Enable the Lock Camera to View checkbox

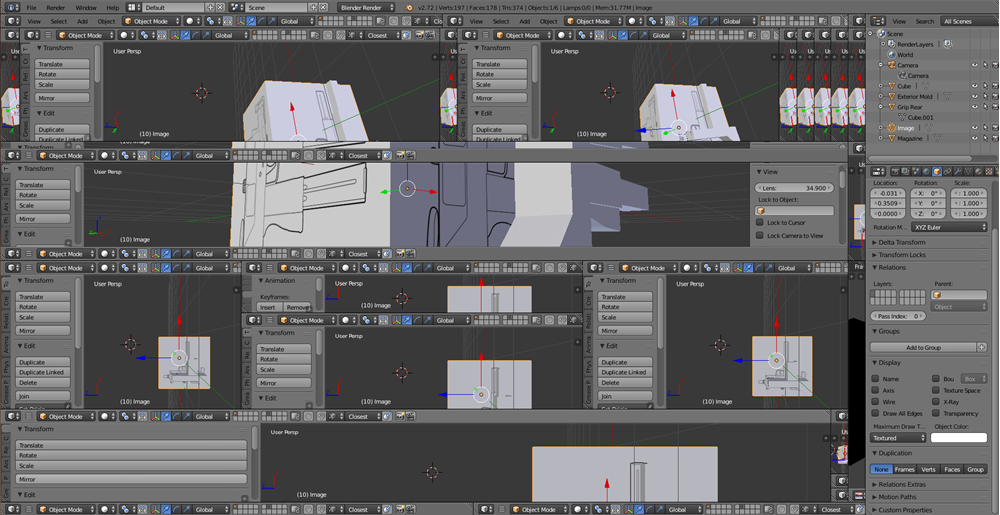click(760, 236)
